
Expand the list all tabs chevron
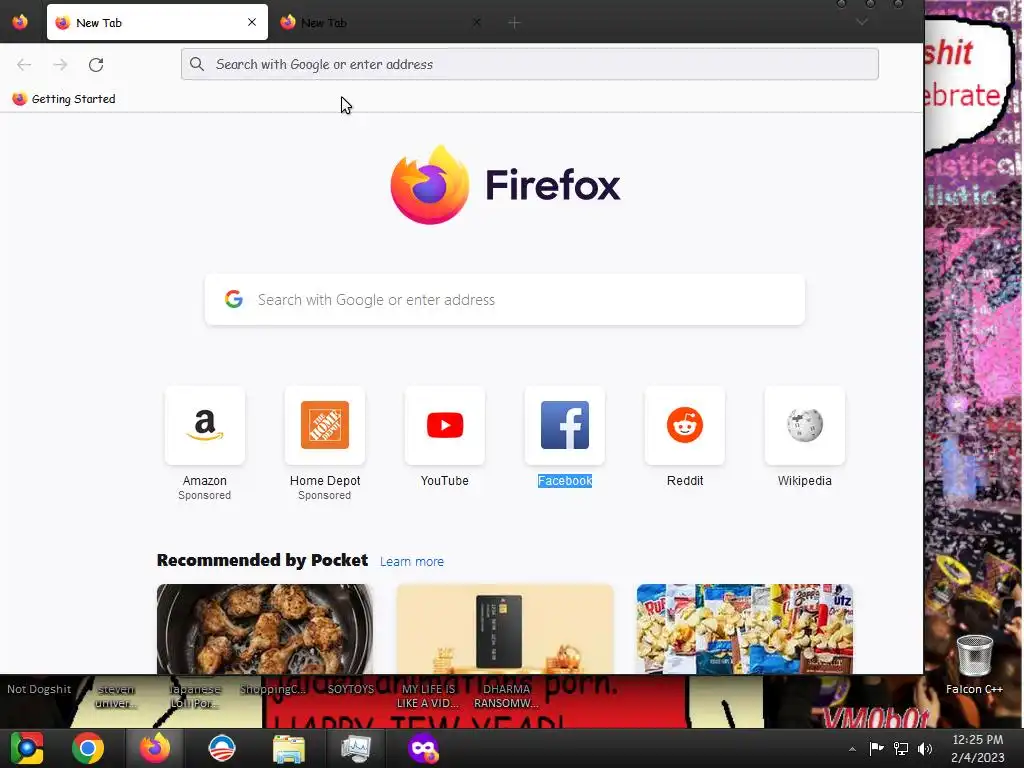[x=862, y=22]
